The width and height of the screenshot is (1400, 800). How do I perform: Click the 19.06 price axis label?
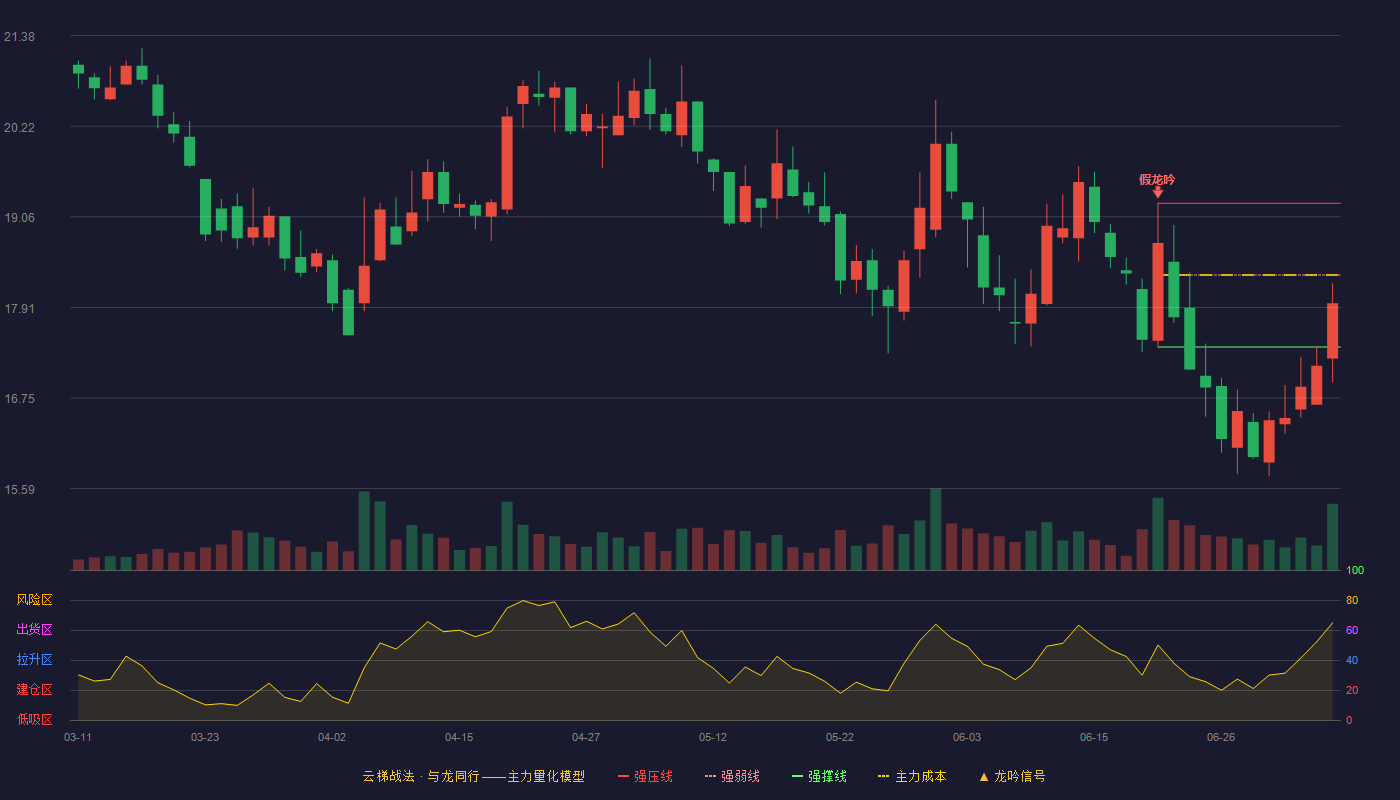(x=20, y=218)
